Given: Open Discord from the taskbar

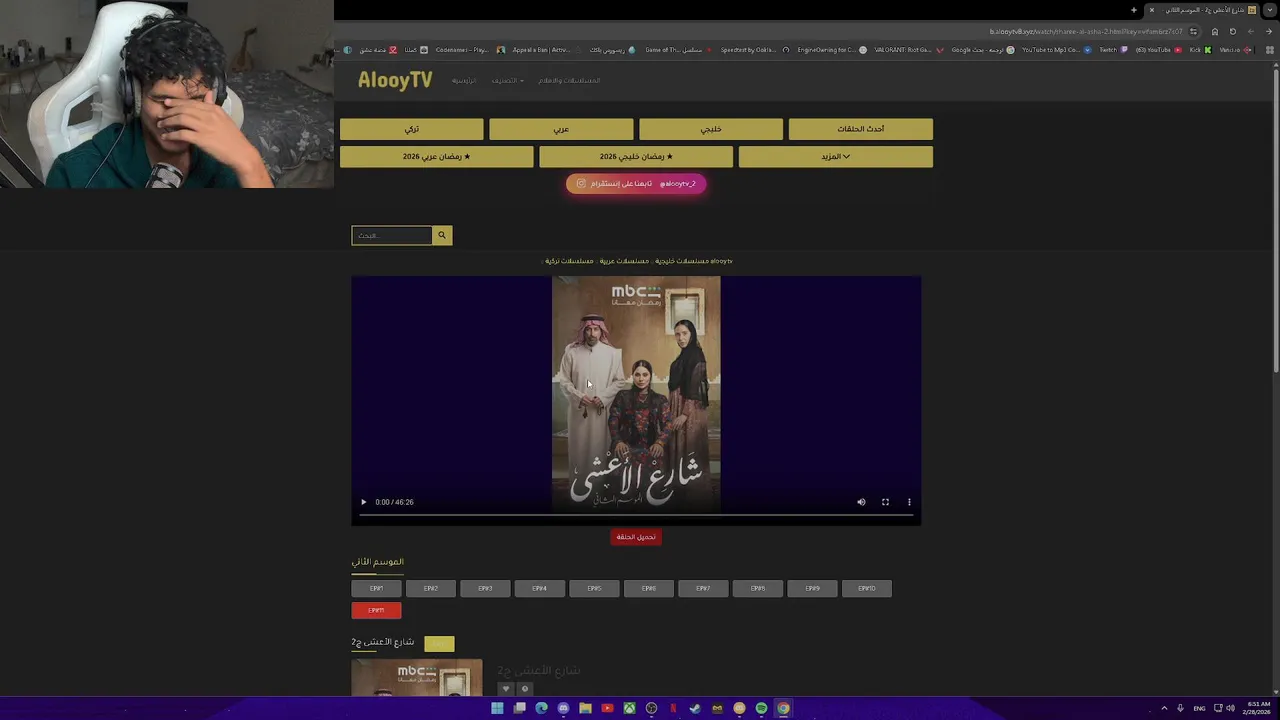Looking at the screenshot, I should [563, 708].
